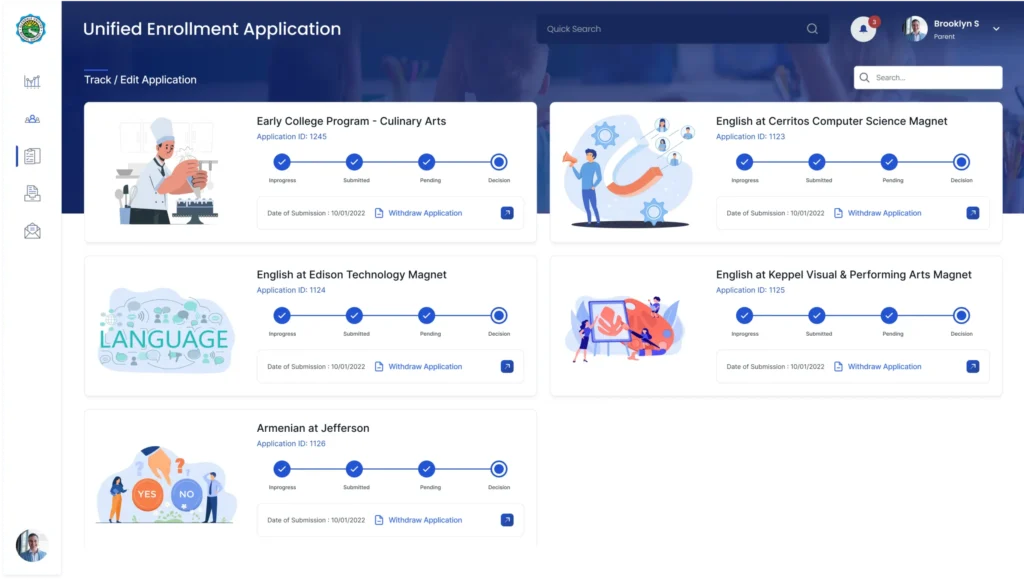This screenshot has height=580, width=1024.
Task: Click the people group sidebar icon
Action: (x=32, y=119)
